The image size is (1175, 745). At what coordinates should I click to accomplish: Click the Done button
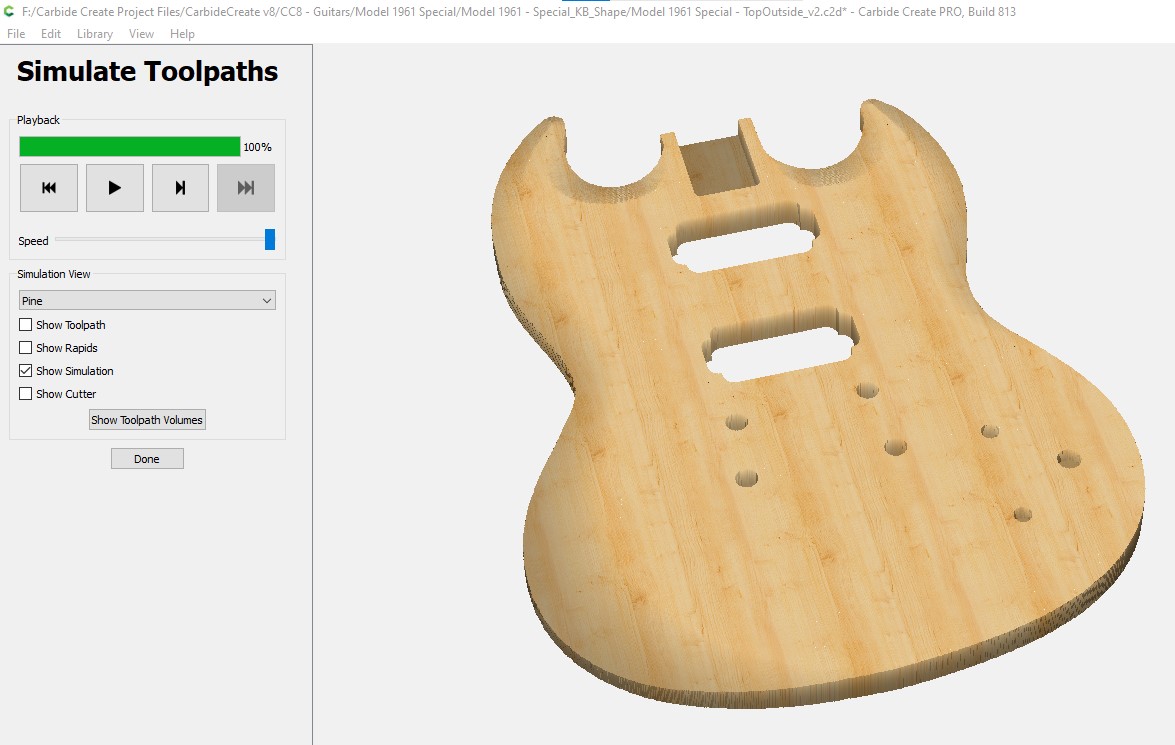[147, 459]
